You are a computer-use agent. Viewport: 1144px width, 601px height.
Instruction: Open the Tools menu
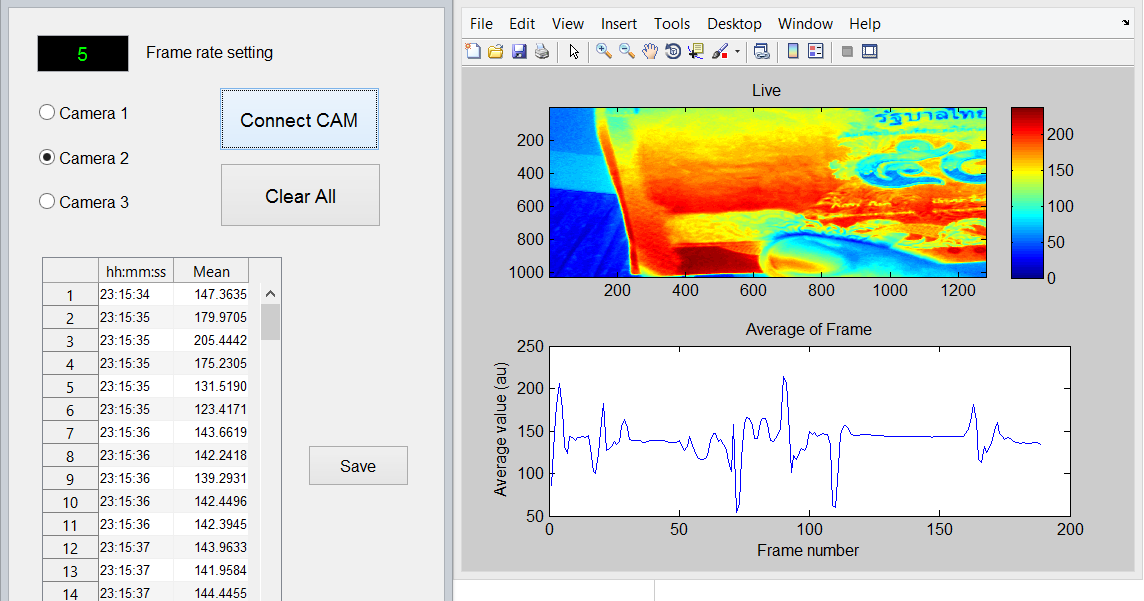click(671, 23)
